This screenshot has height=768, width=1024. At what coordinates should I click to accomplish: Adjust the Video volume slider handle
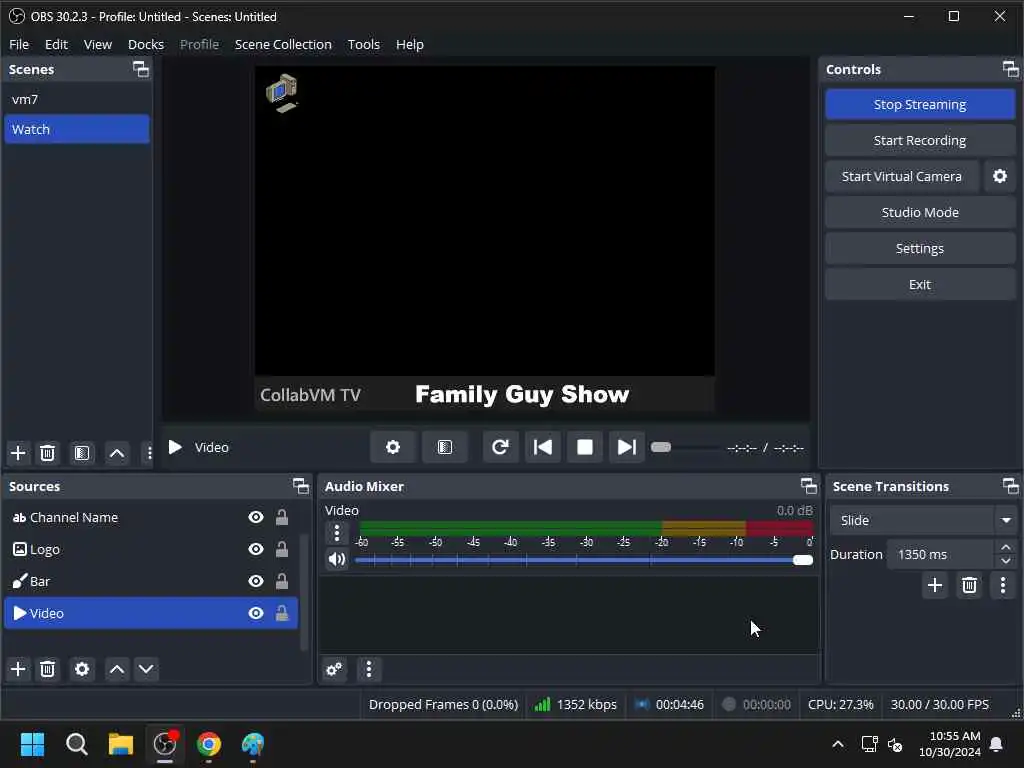click(803, 560)
